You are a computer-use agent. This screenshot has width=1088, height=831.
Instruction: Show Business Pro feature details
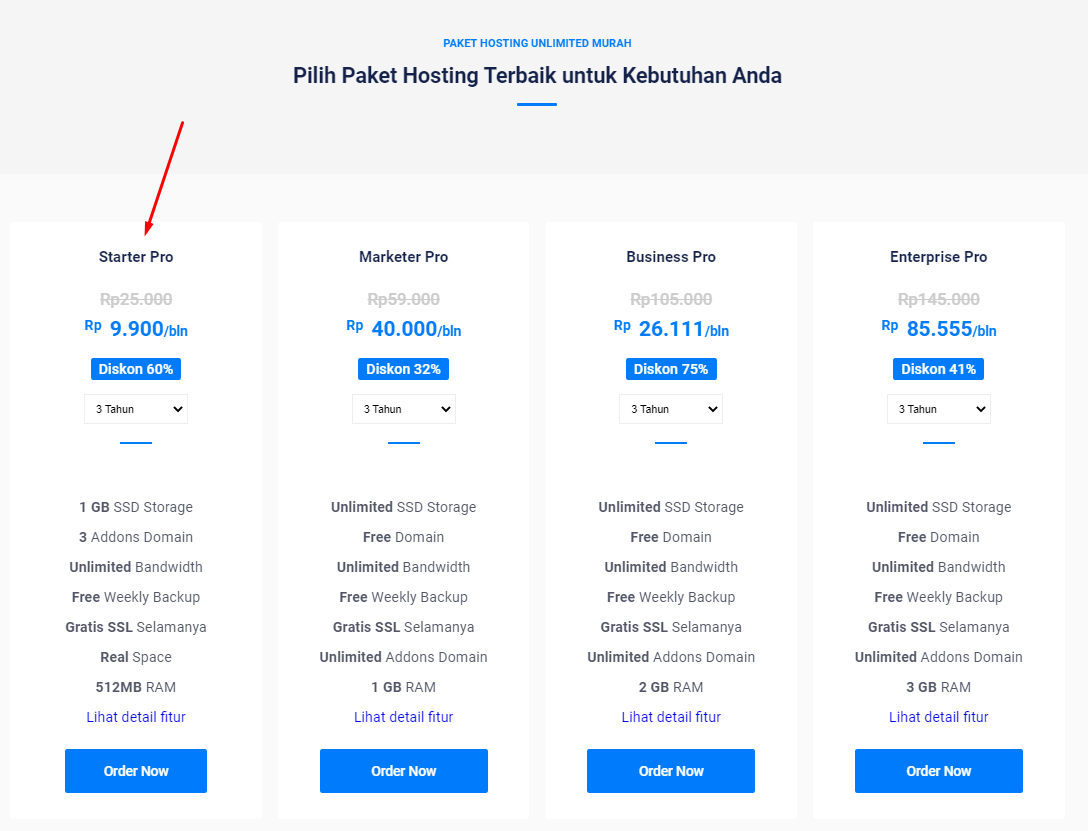coord(671,717)
